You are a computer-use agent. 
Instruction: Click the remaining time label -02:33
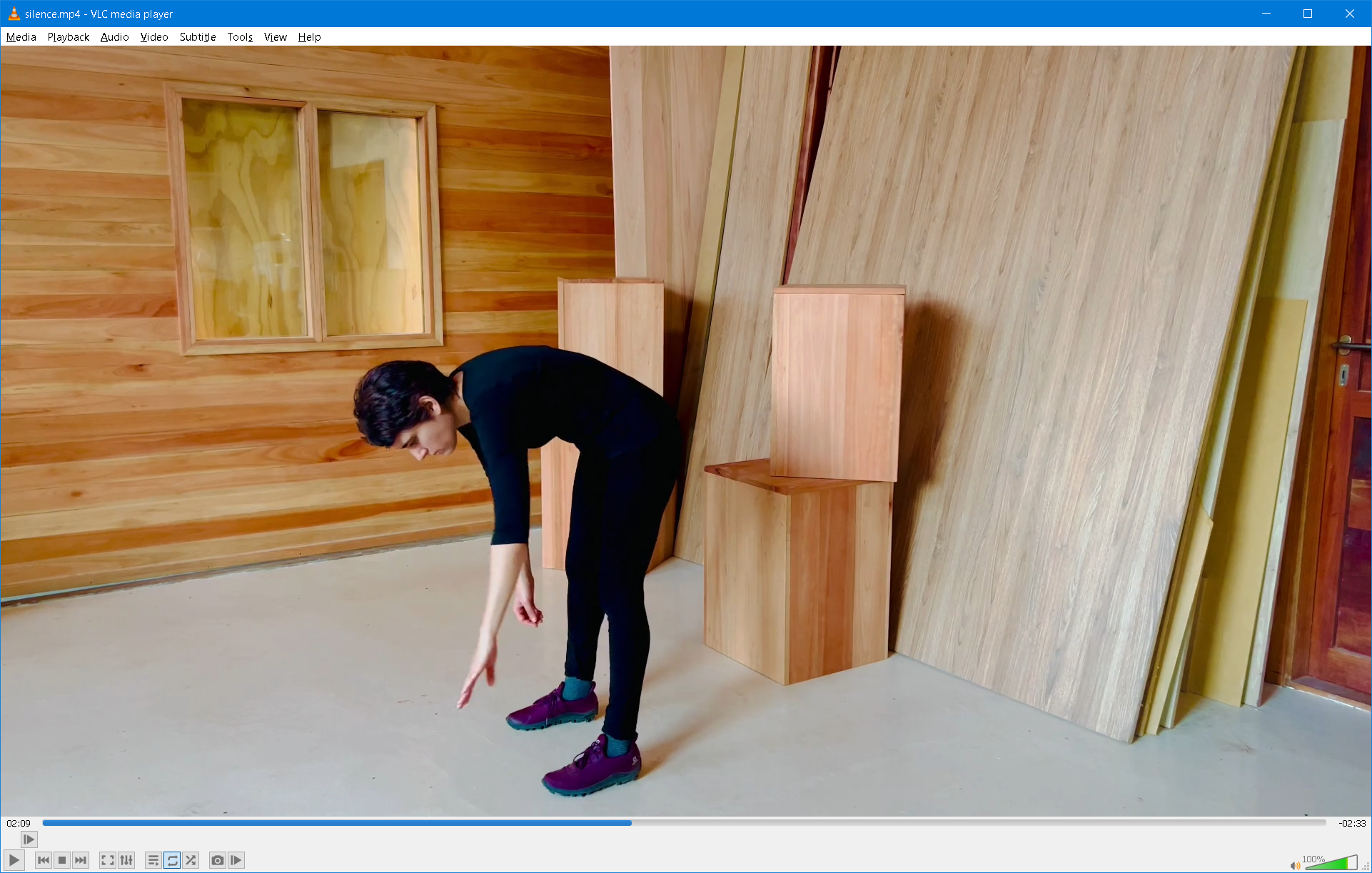1351,823
